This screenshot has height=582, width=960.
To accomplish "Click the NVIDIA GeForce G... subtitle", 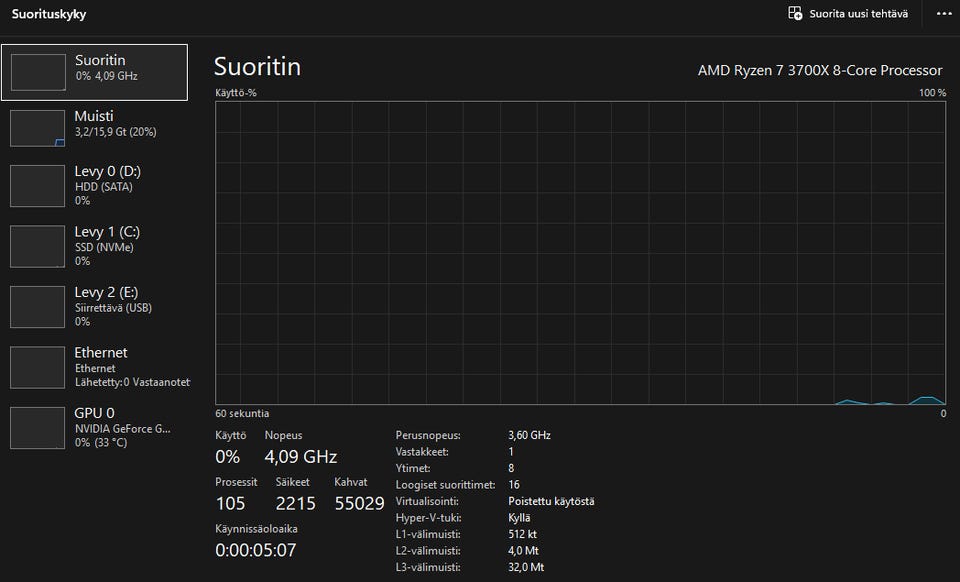I will [122, 428].
